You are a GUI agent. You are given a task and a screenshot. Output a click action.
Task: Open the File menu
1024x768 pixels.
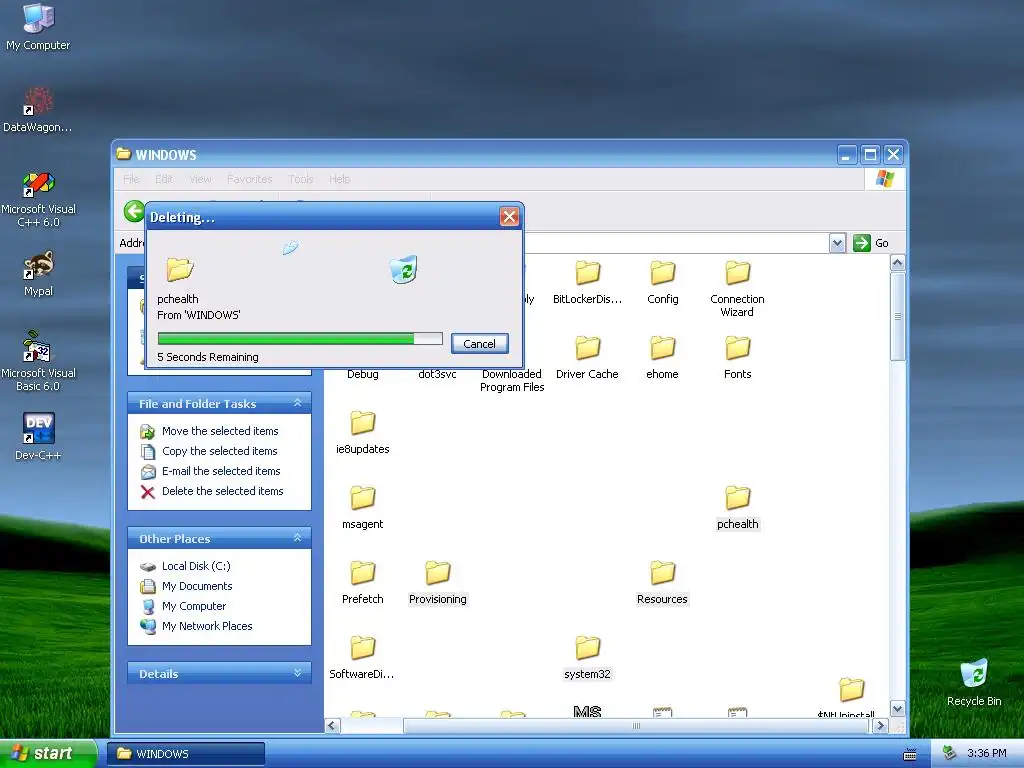(x=131, y=179)
